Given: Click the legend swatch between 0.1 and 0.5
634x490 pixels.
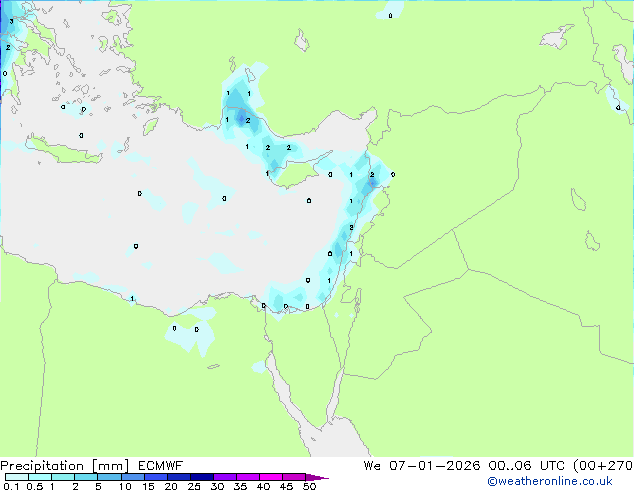Looking at the screenshot, I should (x=17, y=477).
